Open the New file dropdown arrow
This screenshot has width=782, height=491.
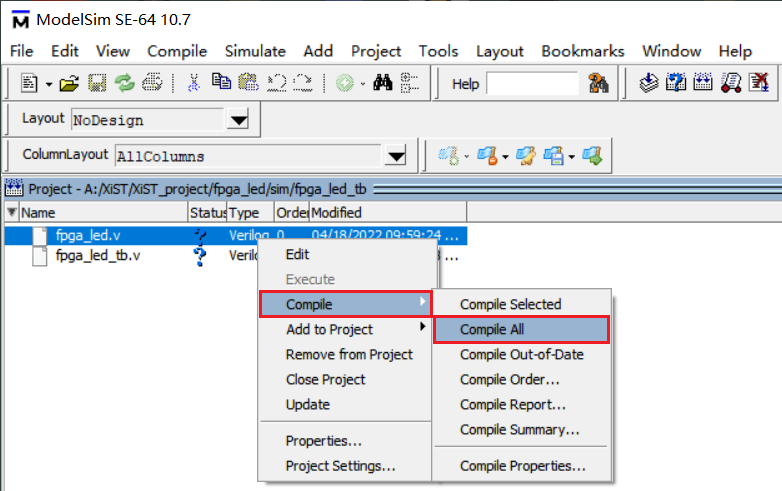(48, 84)
